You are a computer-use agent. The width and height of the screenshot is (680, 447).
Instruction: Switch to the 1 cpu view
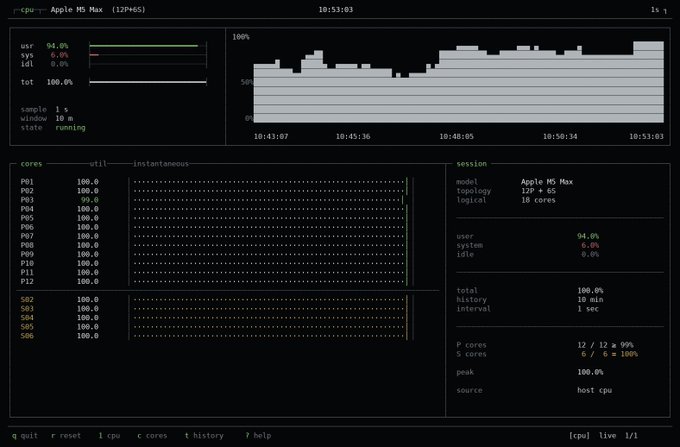(109, 435)
